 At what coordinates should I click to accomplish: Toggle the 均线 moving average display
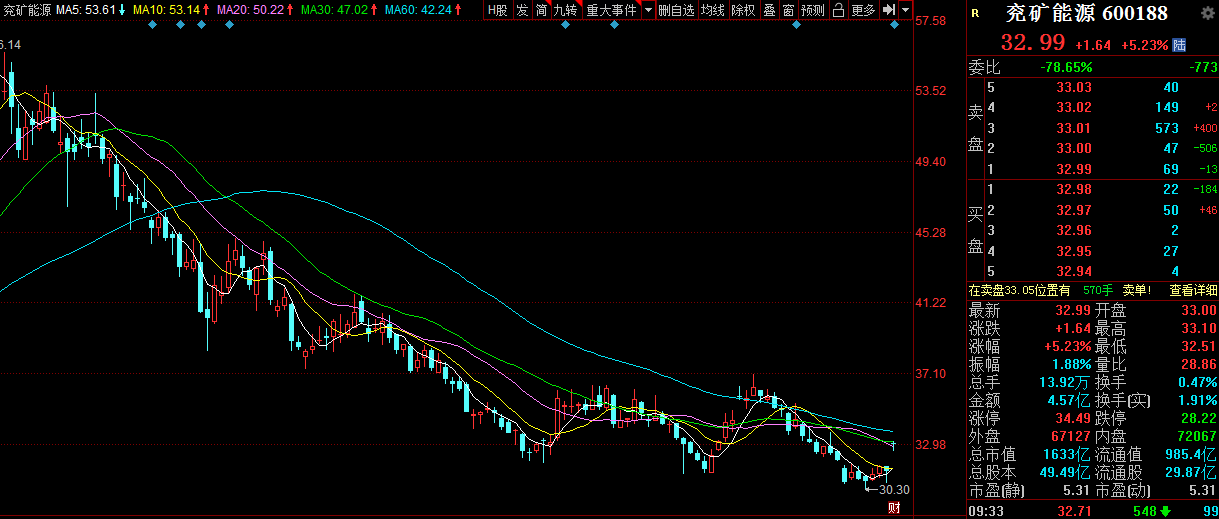[x=712, y=10]
